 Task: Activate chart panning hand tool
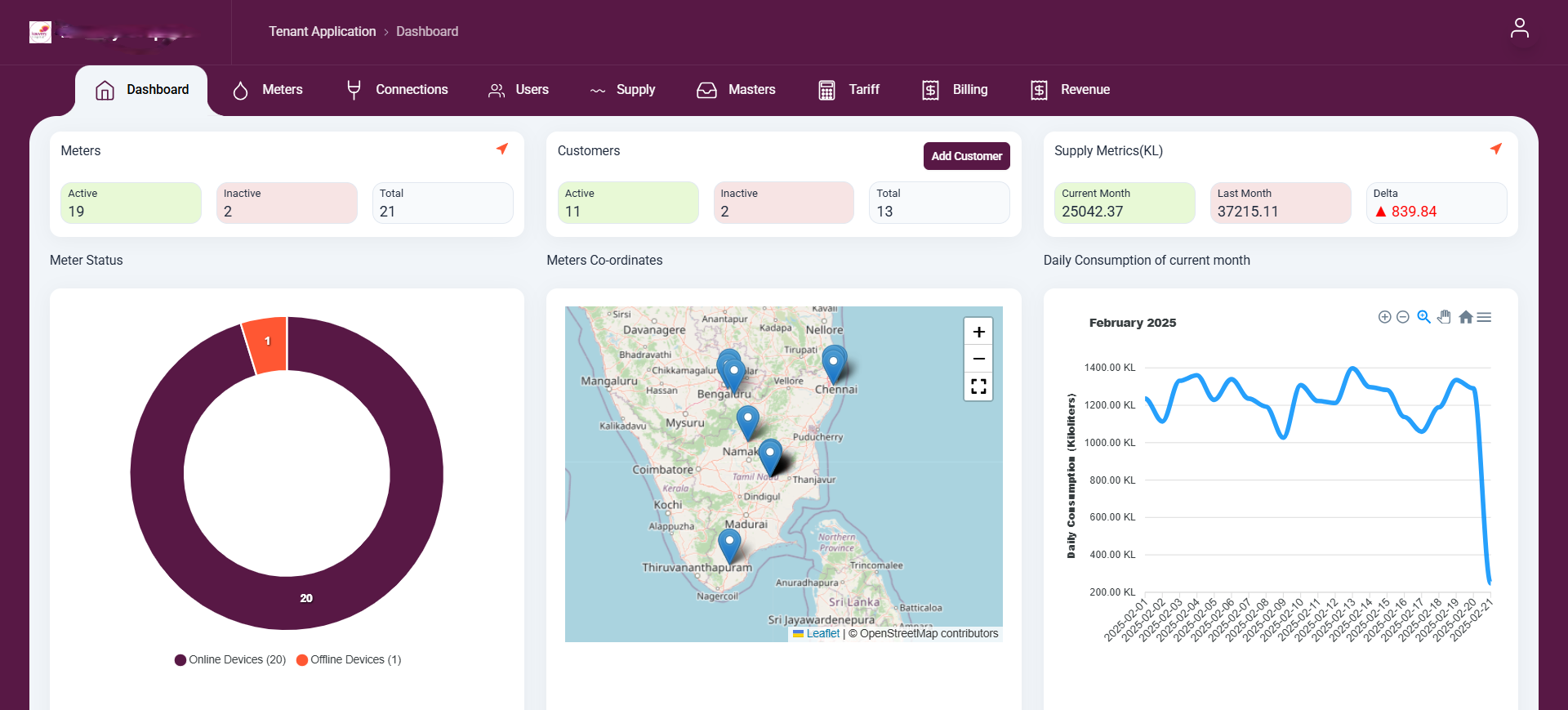1444,317
